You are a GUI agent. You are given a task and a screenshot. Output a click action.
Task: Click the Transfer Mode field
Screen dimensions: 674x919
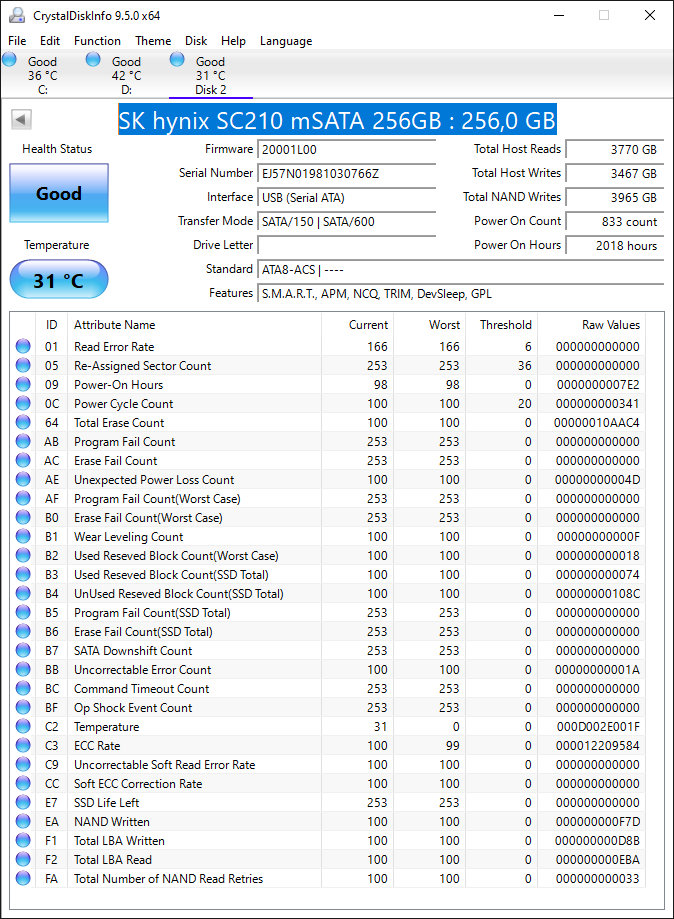coord(347,222)
